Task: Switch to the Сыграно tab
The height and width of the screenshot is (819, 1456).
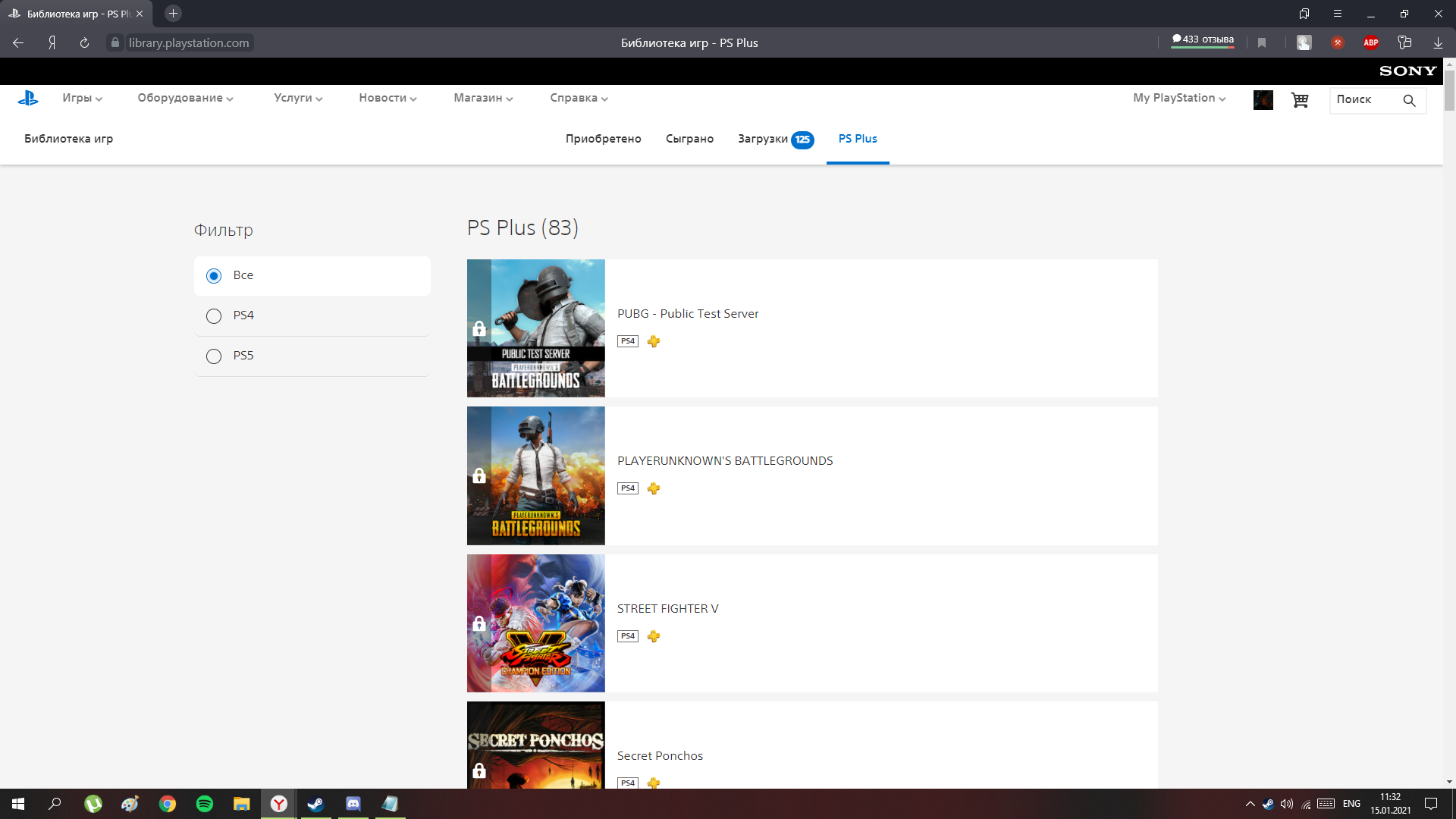Action: click(x=689, y=139)
